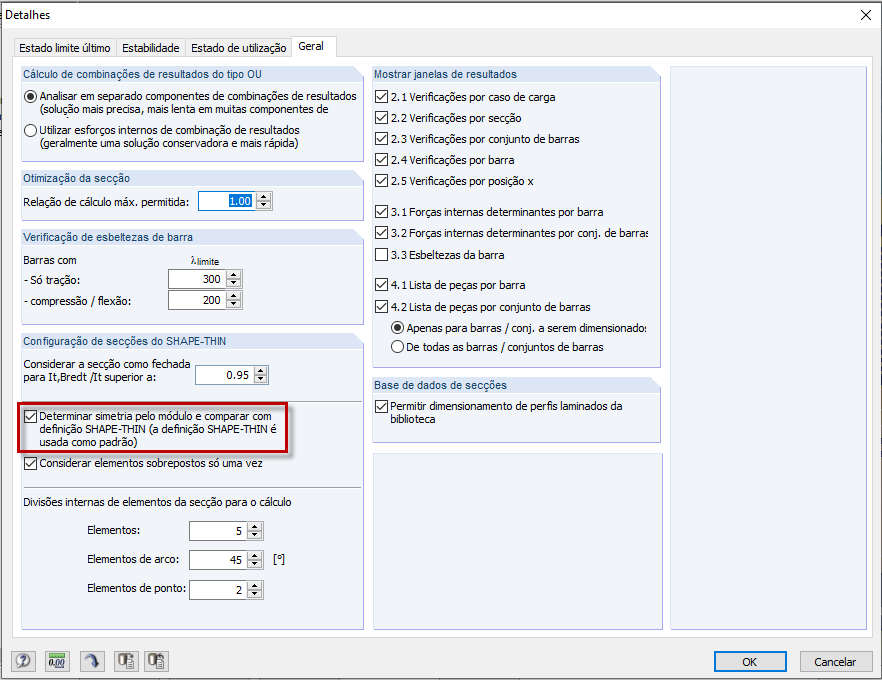Close the Detalhes dialog window
The height and width of the screenshot is (680, 882).
[x=866, y=15]
